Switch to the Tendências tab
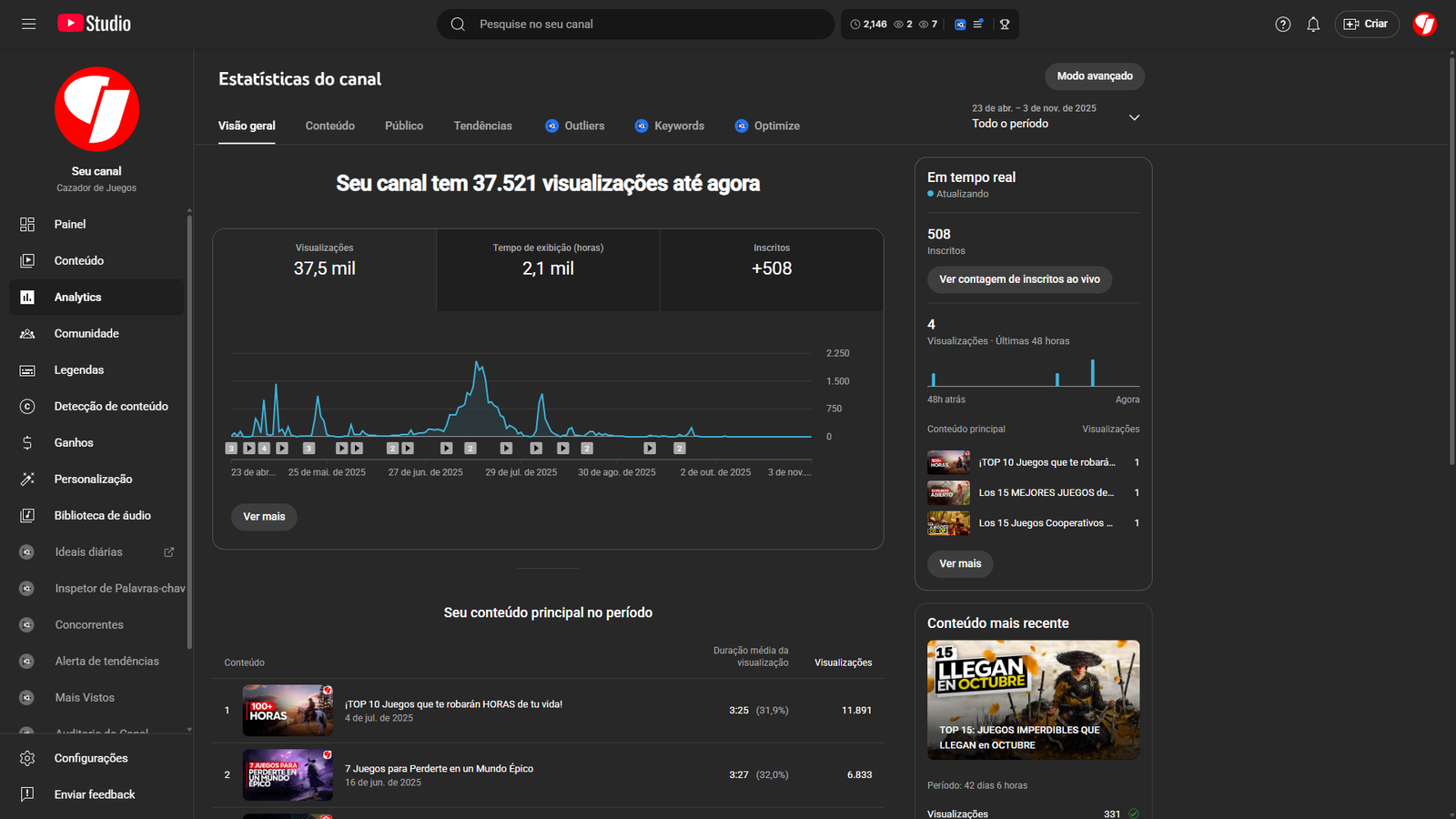The image size is (1456, 819). click(482, 126)
